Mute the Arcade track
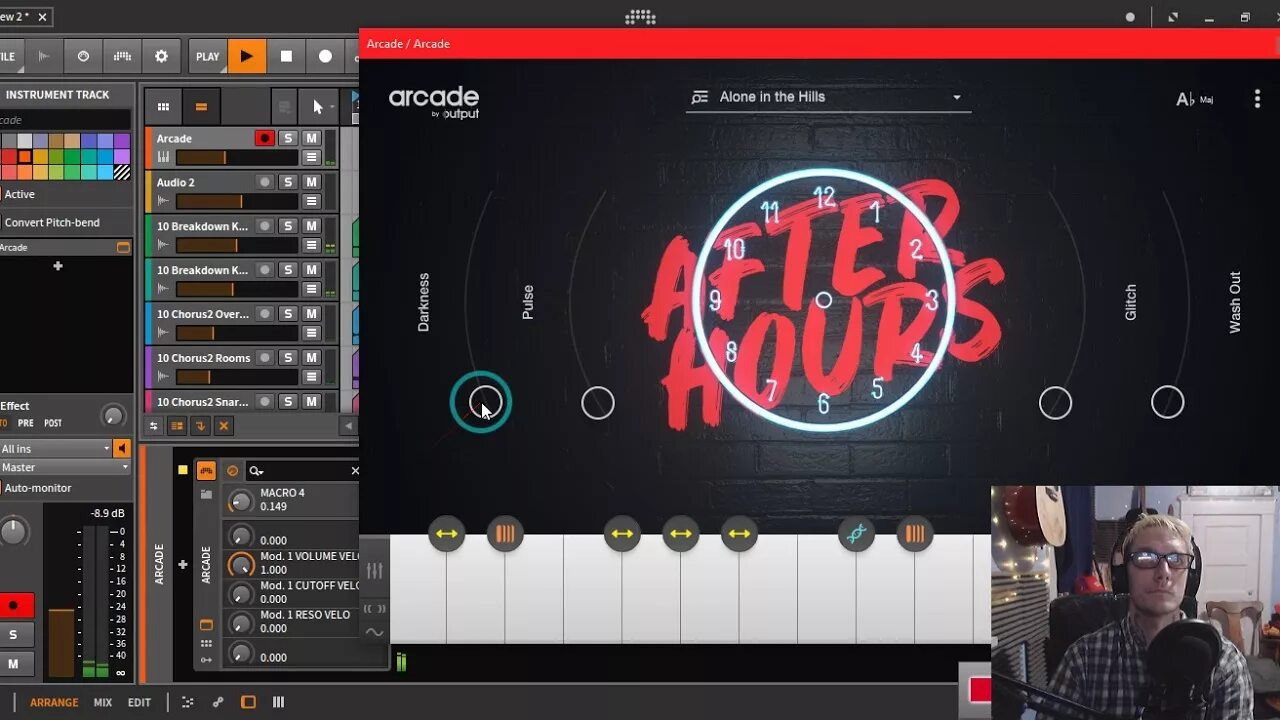1280x720 pixels. [311, 138]
